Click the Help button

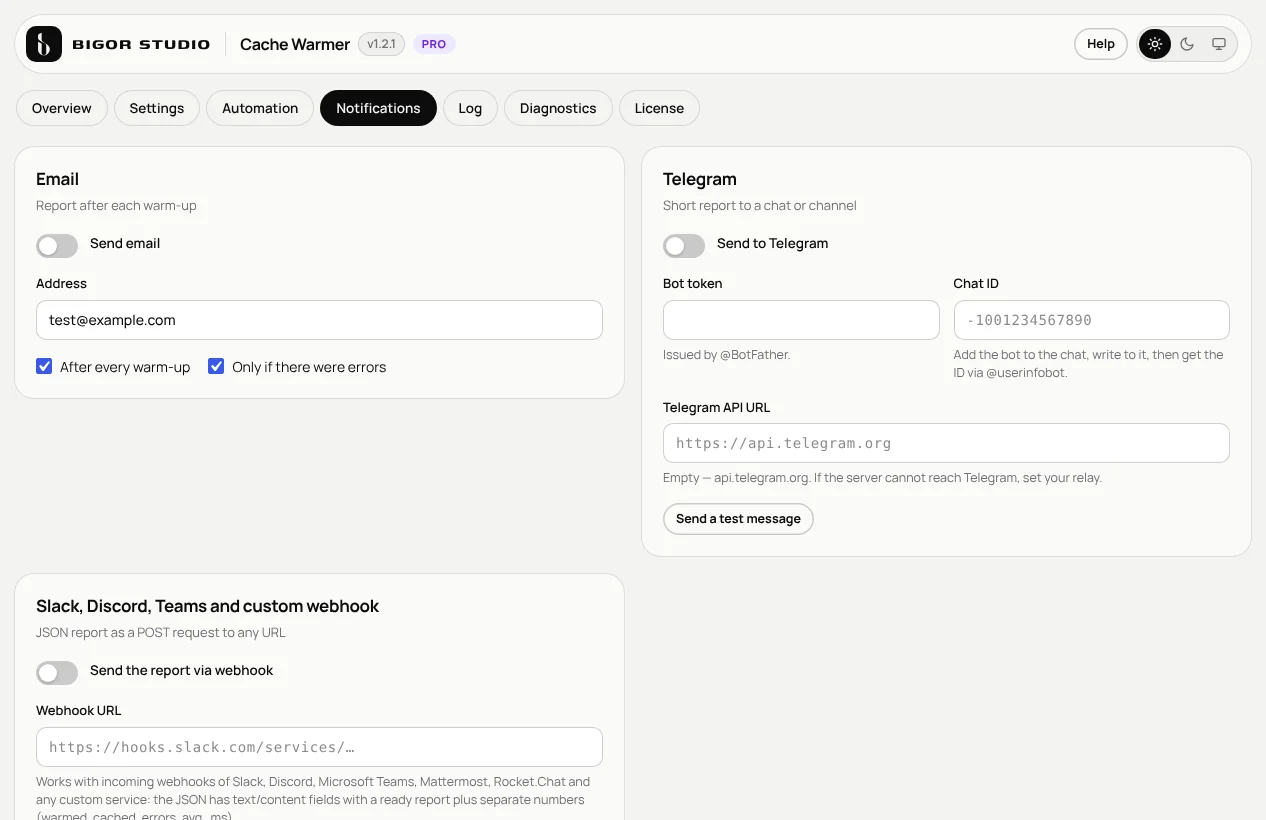pyautogui.click(x=1101, y=44)
